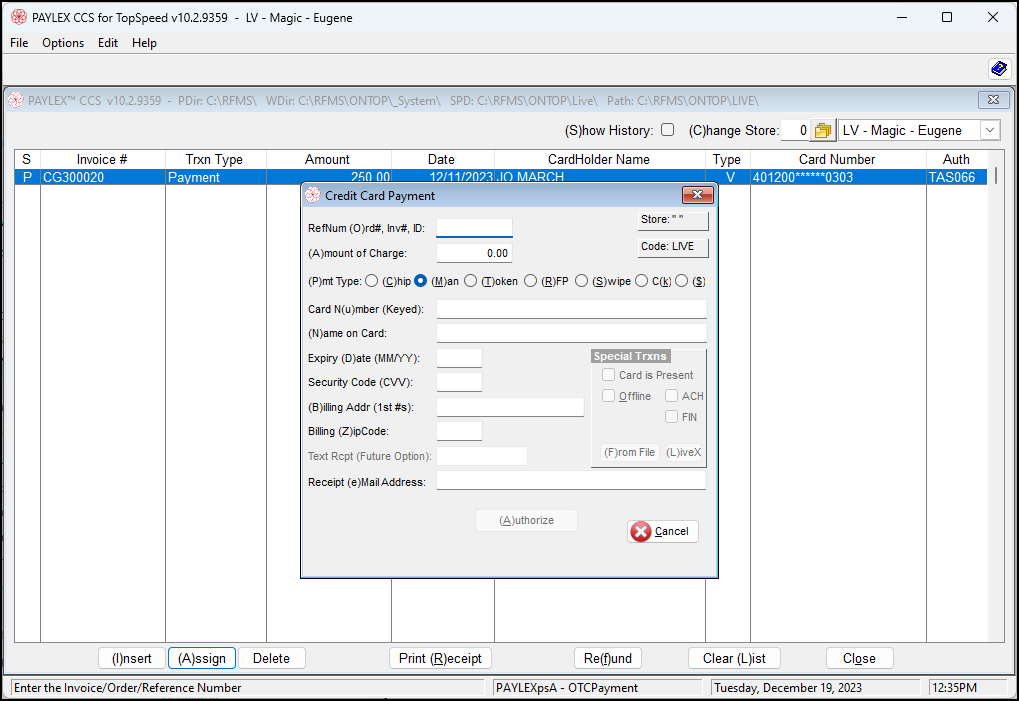Click the Billing Addr field

[510, 407]
